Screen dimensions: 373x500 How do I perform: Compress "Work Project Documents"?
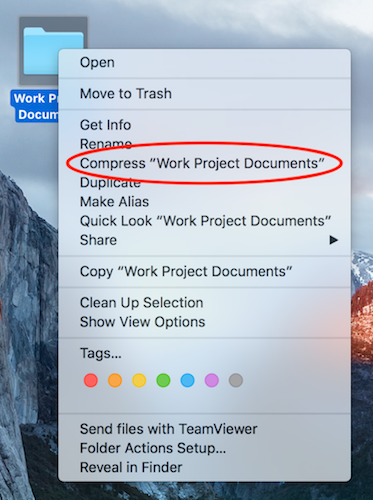[204, 163]
